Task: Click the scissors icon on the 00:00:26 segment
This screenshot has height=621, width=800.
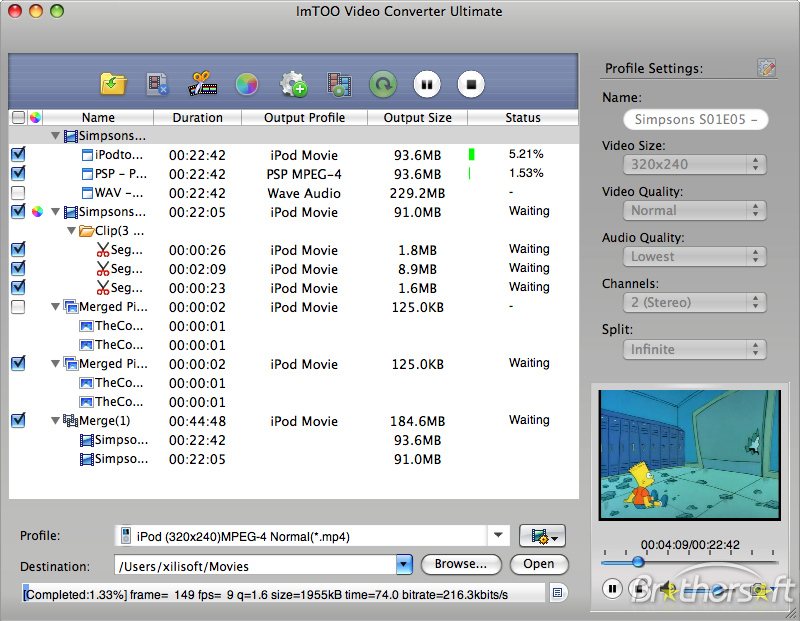Action: 103,250
